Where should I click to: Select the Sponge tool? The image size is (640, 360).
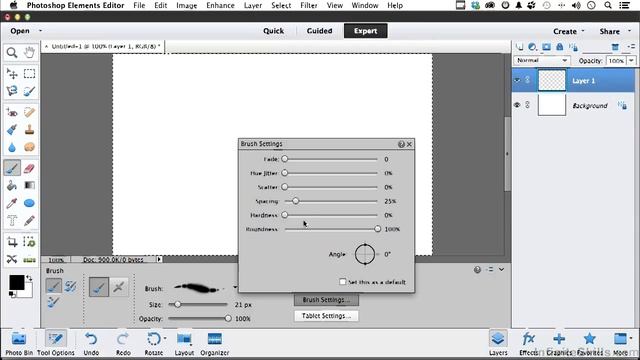pyautogui.click(x=29, y=147)
